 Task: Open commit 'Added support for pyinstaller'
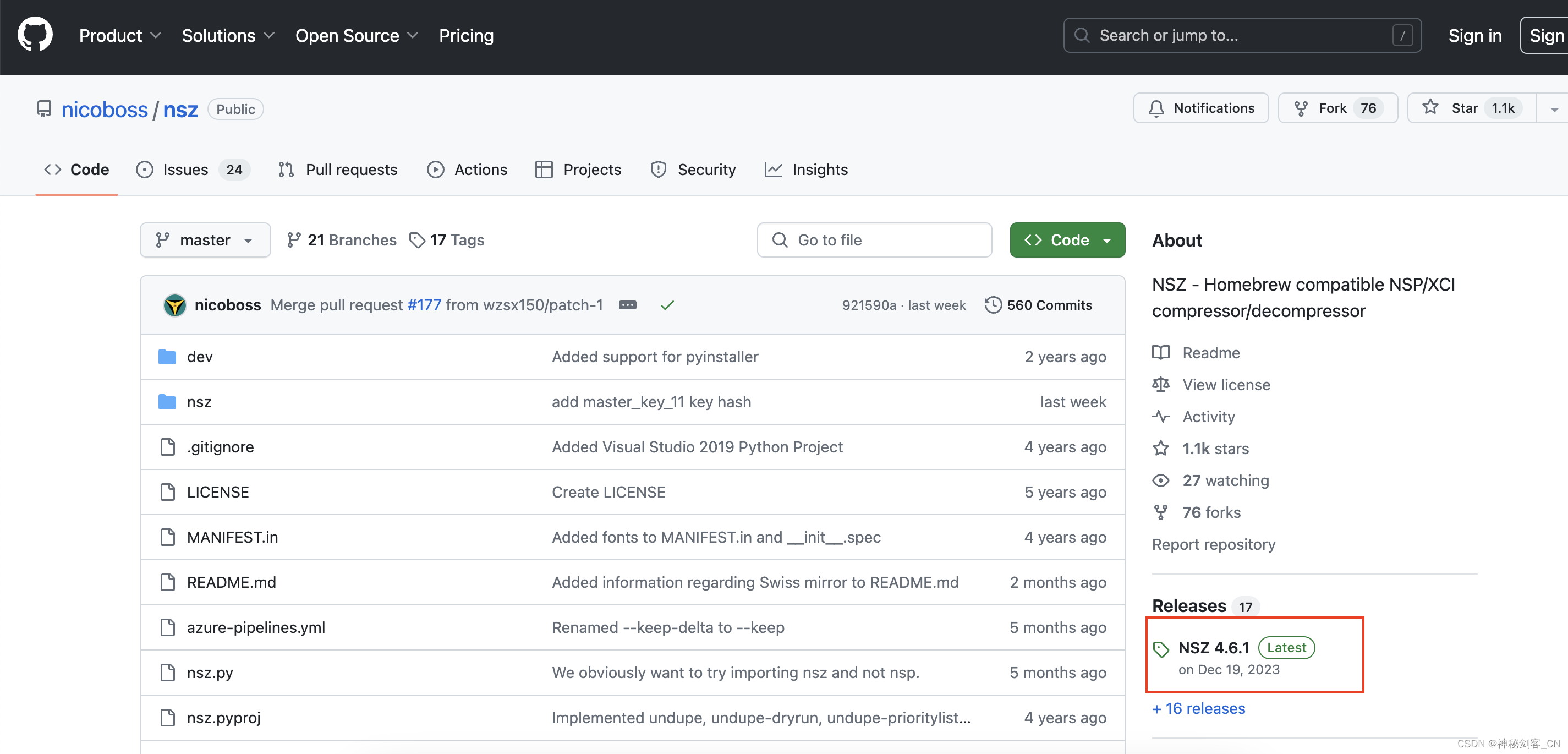[x=655, y=357]
